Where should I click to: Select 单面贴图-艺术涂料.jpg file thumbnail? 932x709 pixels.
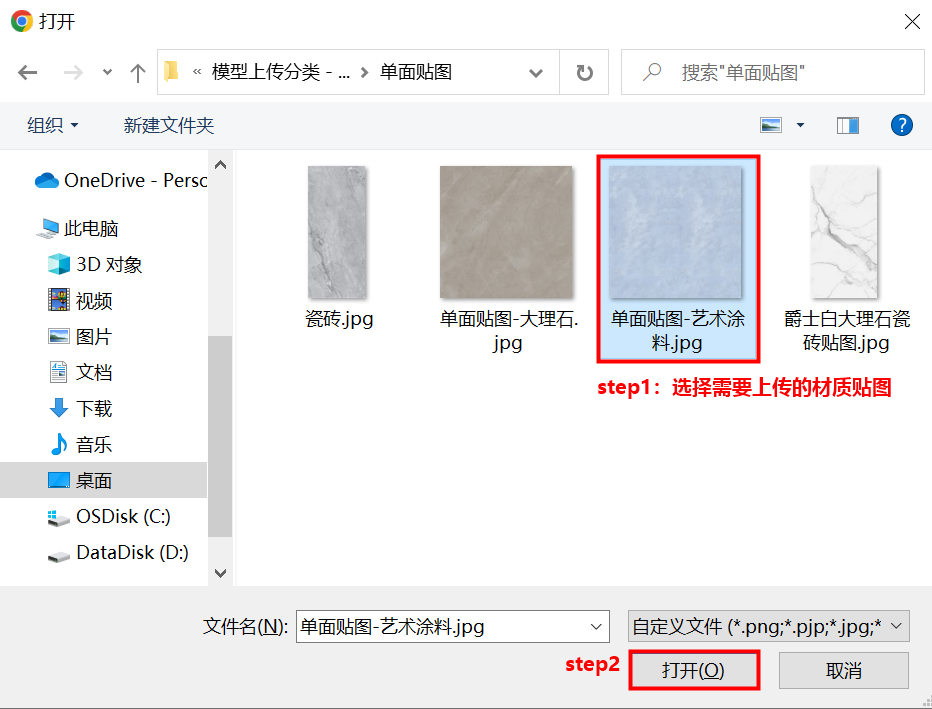point(675,232)
